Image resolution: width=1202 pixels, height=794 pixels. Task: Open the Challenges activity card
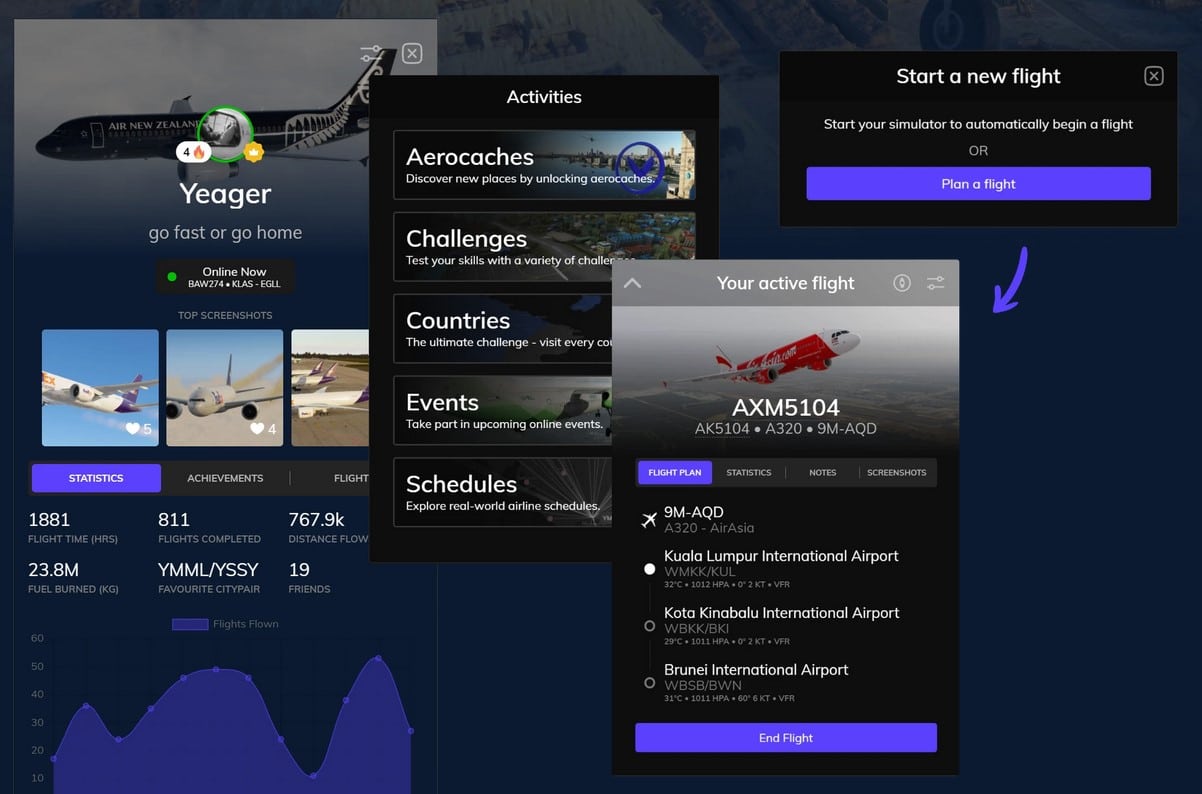tap(544, 247)
